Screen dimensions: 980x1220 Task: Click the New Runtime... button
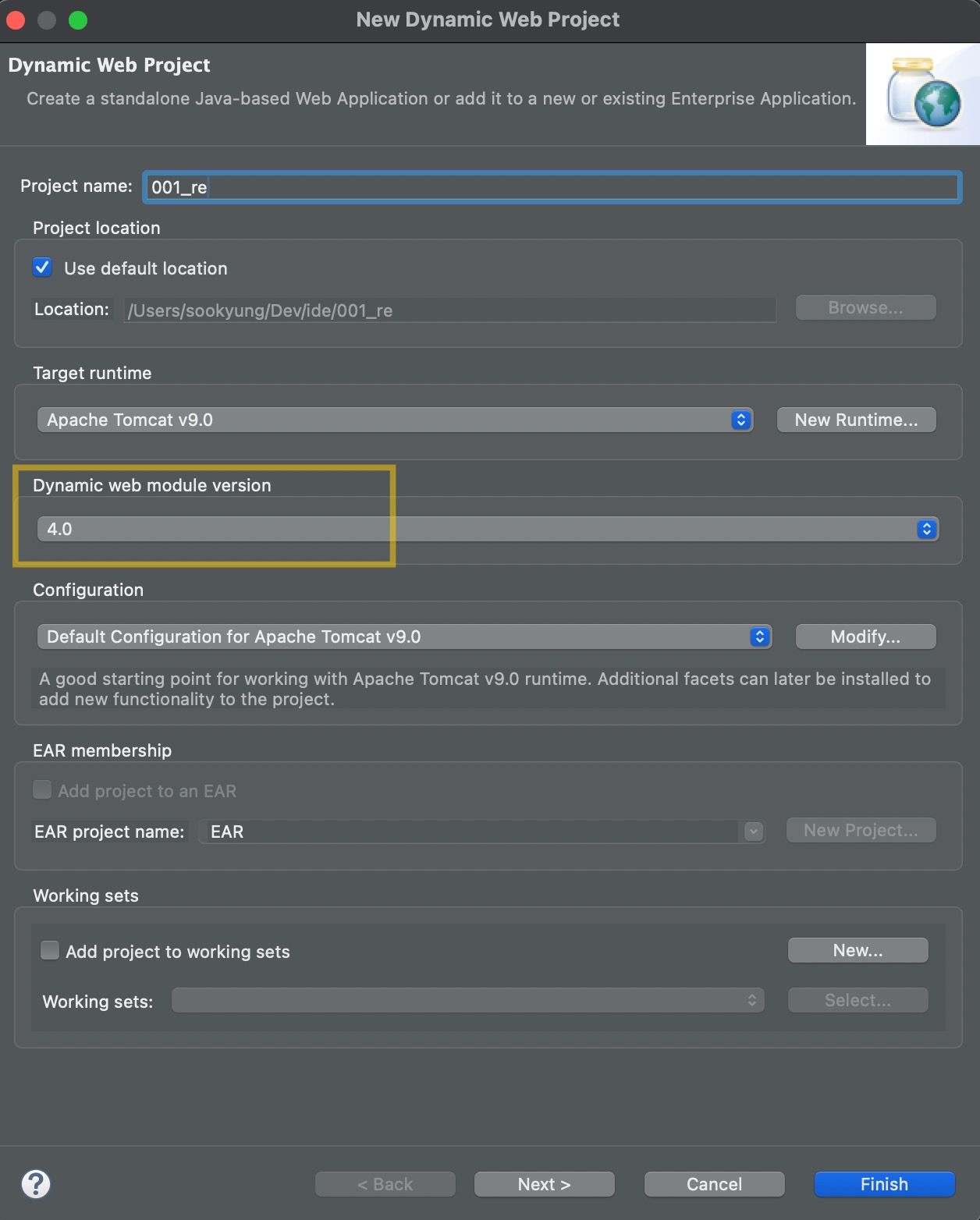856,420
